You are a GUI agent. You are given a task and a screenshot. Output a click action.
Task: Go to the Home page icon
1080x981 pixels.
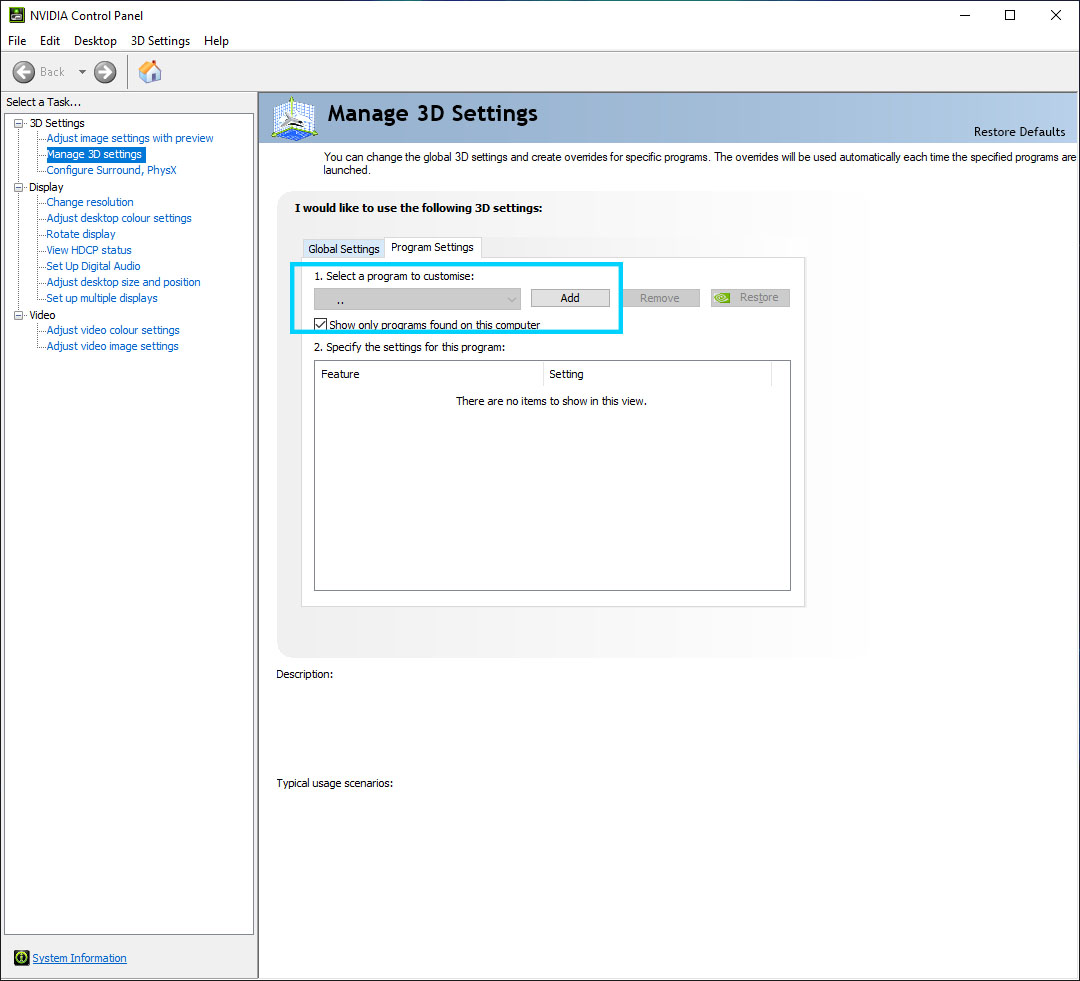(149, 71)
